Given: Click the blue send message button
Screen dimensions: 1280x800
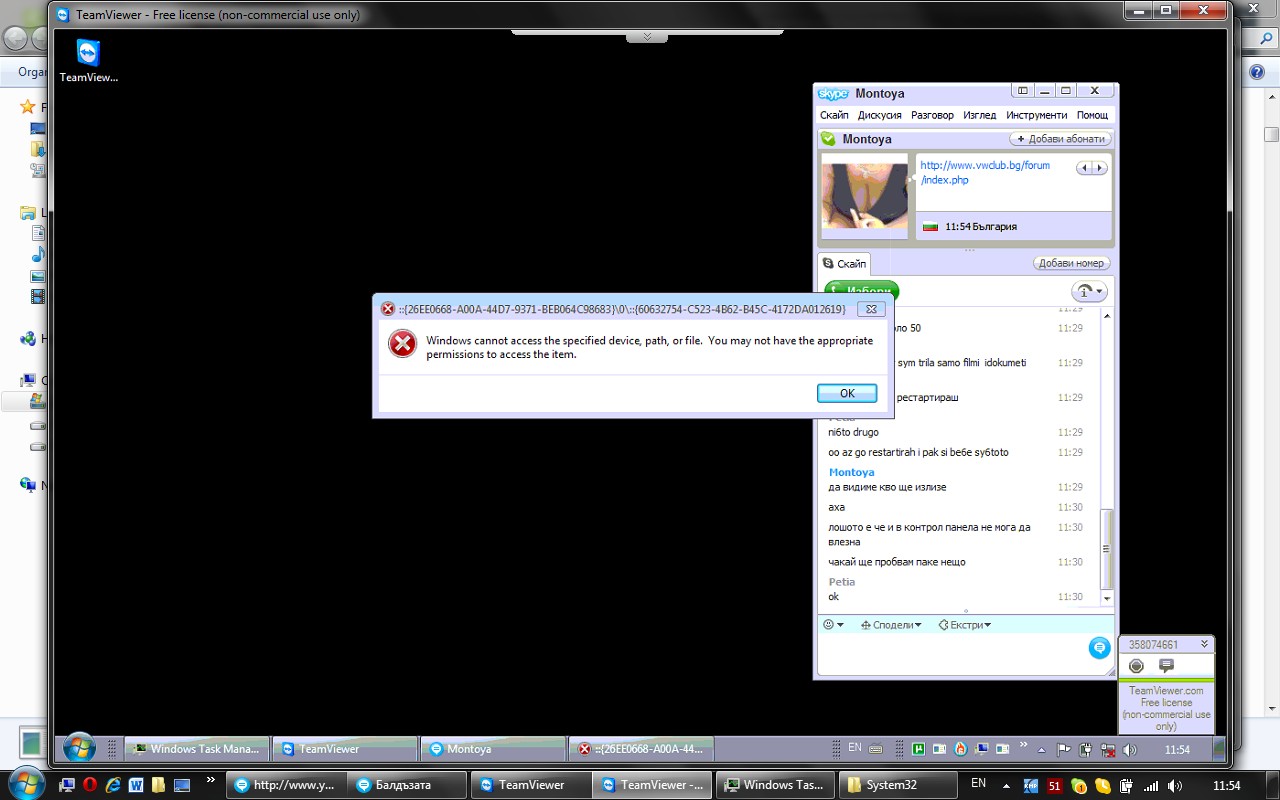Looking at the screenshot, I should pos(1099,648).
